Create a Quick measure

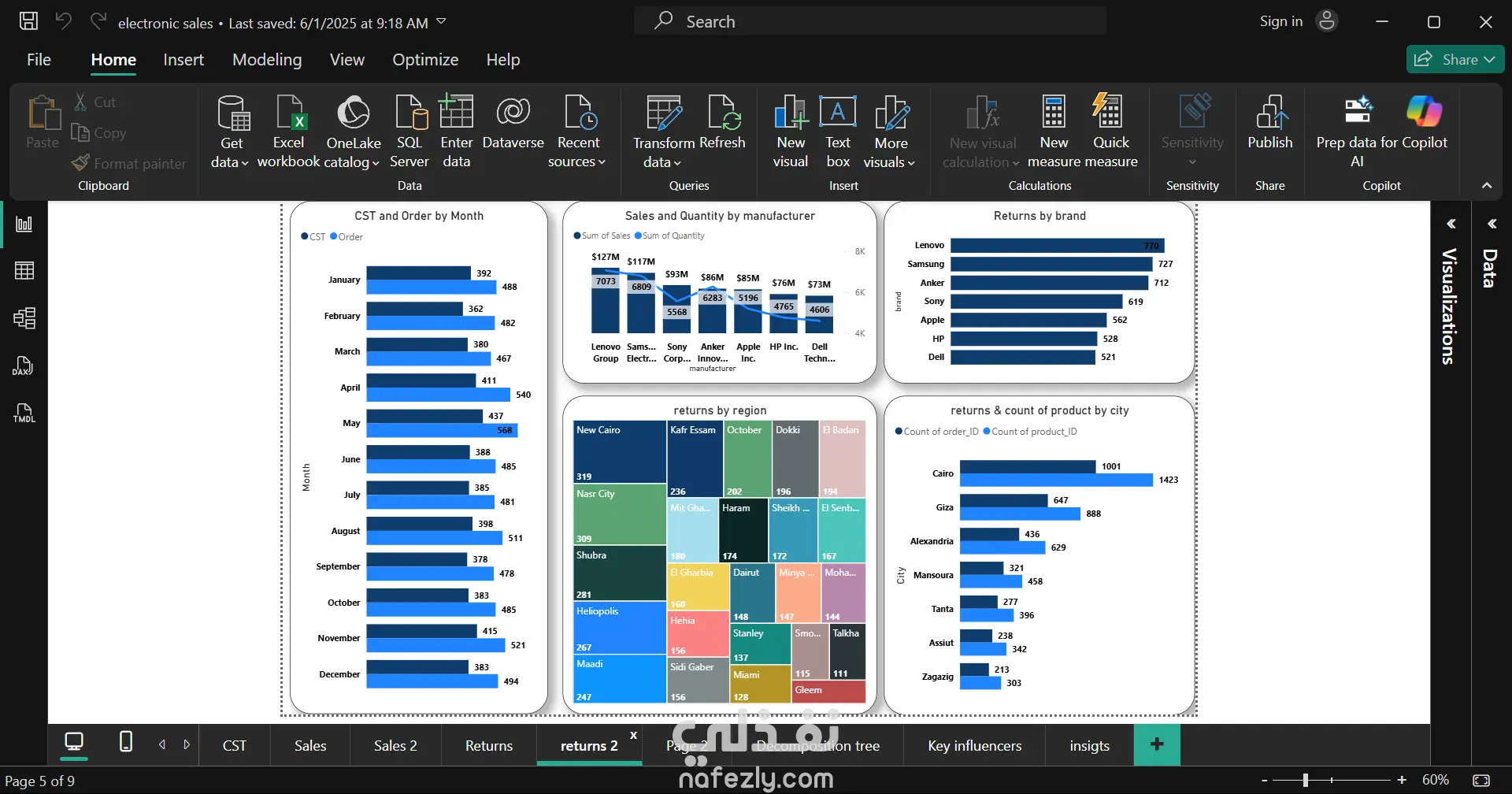pyautogui.click(x=1111, y=131)
